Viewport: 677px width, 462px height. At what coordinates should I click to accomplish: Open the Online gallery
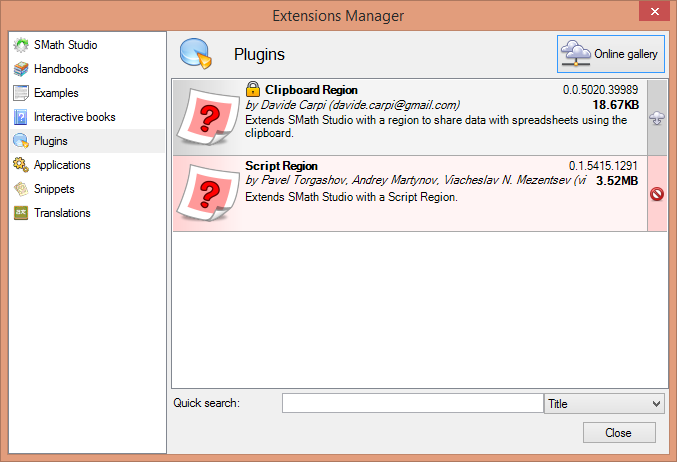point(611,54)
